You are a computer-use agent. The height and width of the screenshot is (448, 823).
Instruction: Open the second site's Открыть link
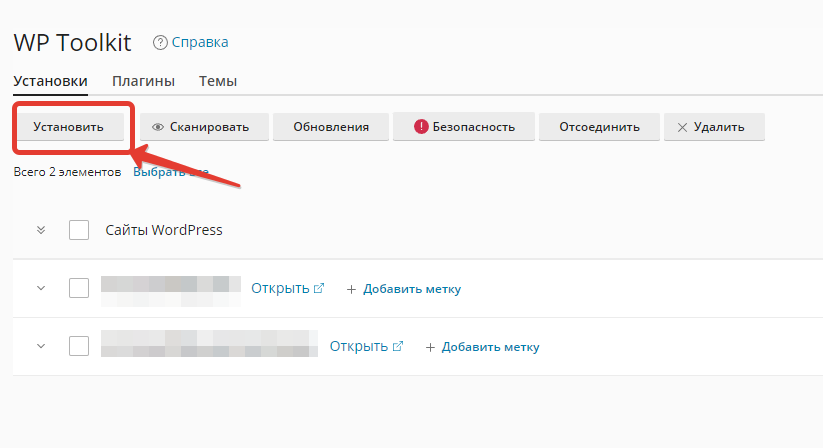point(358,346)
